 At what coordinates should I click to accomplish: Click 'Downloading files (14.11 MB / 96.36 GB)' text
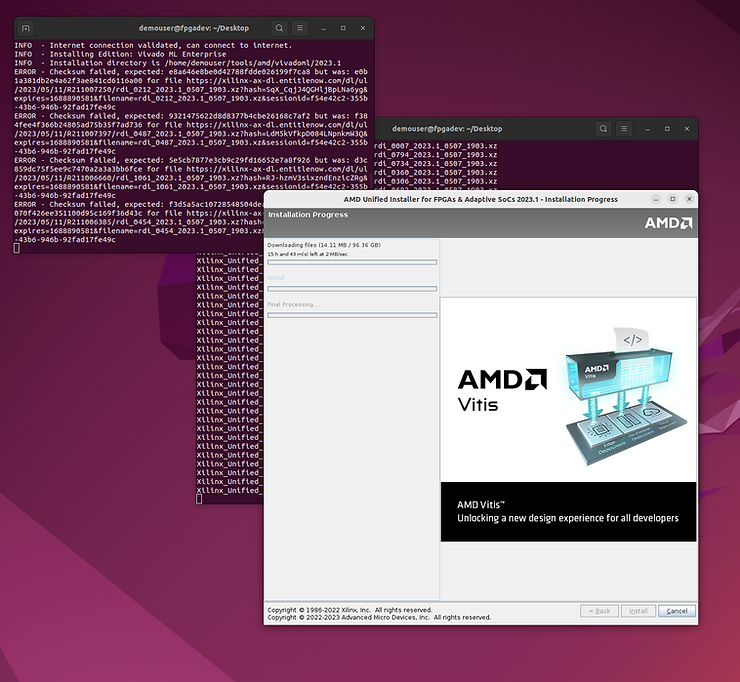(x=324, y=245)
